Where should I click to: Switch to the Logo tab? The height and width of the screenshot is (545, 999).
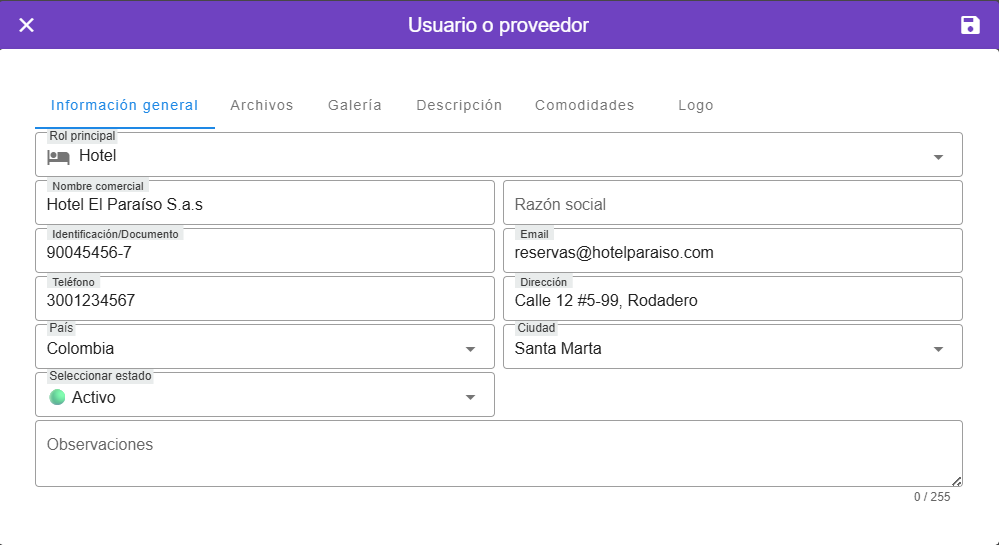coord(696,105)
